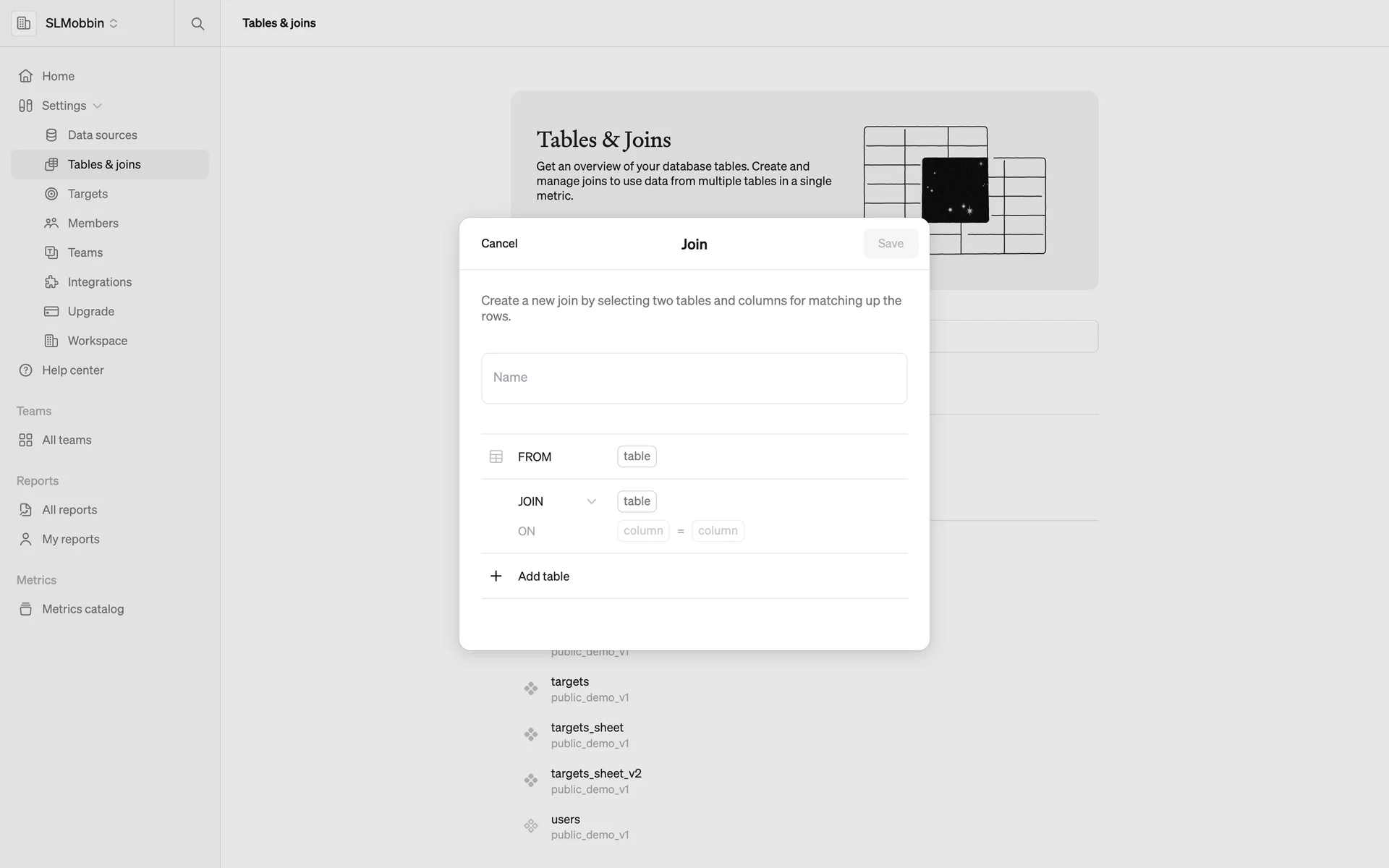1389x868 pixels.
Task: Click the Help center question icon
Action: coord(25,370)
